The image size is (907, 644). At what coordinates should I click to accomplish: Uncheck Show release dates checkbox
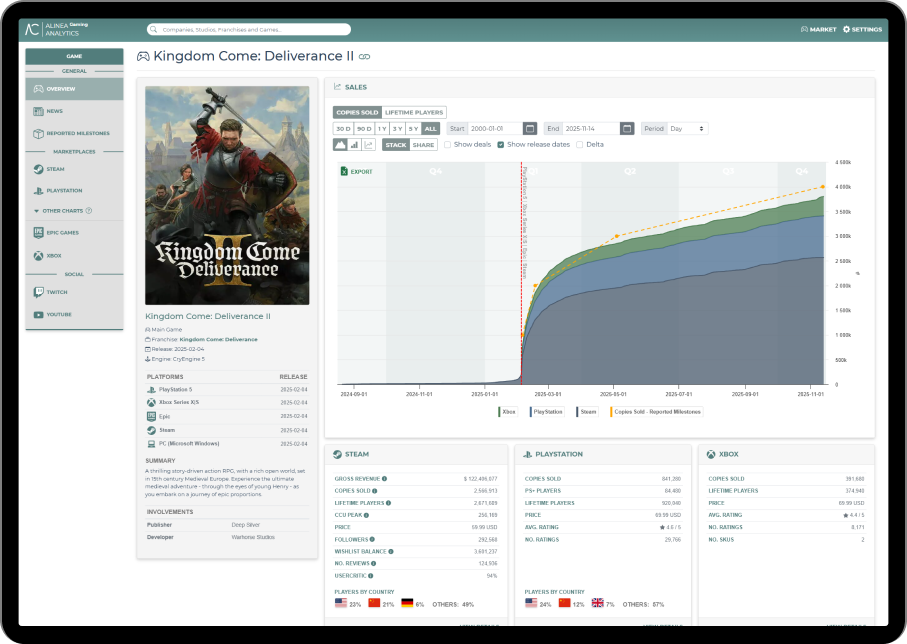point(500,145)
